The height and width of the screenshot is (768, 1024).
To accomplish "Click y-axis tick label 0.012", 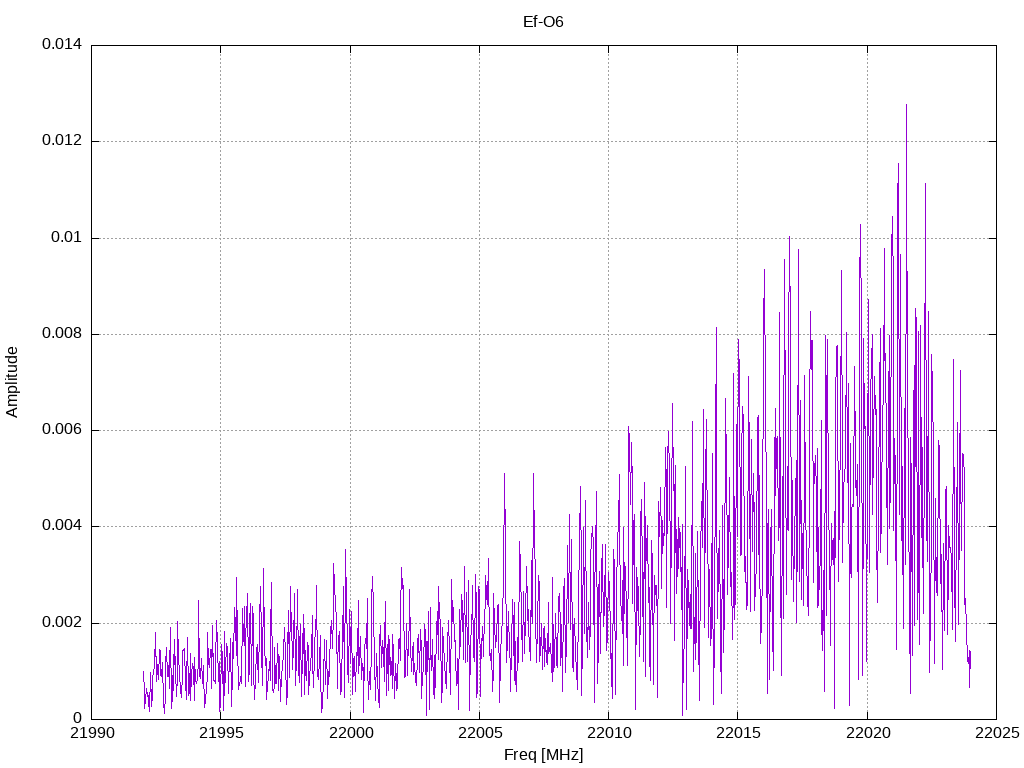I will pyautogui.click(x=62, y=140).
